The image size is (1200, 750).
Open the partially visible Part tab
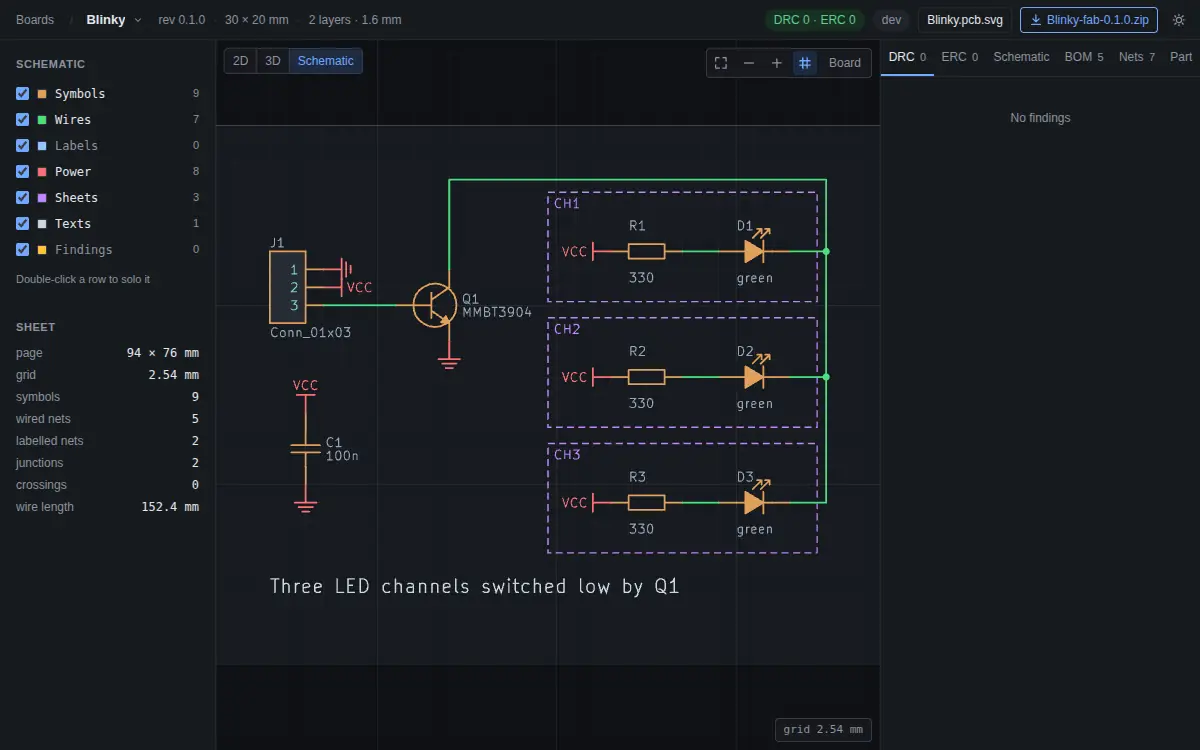pos(1181,57)
